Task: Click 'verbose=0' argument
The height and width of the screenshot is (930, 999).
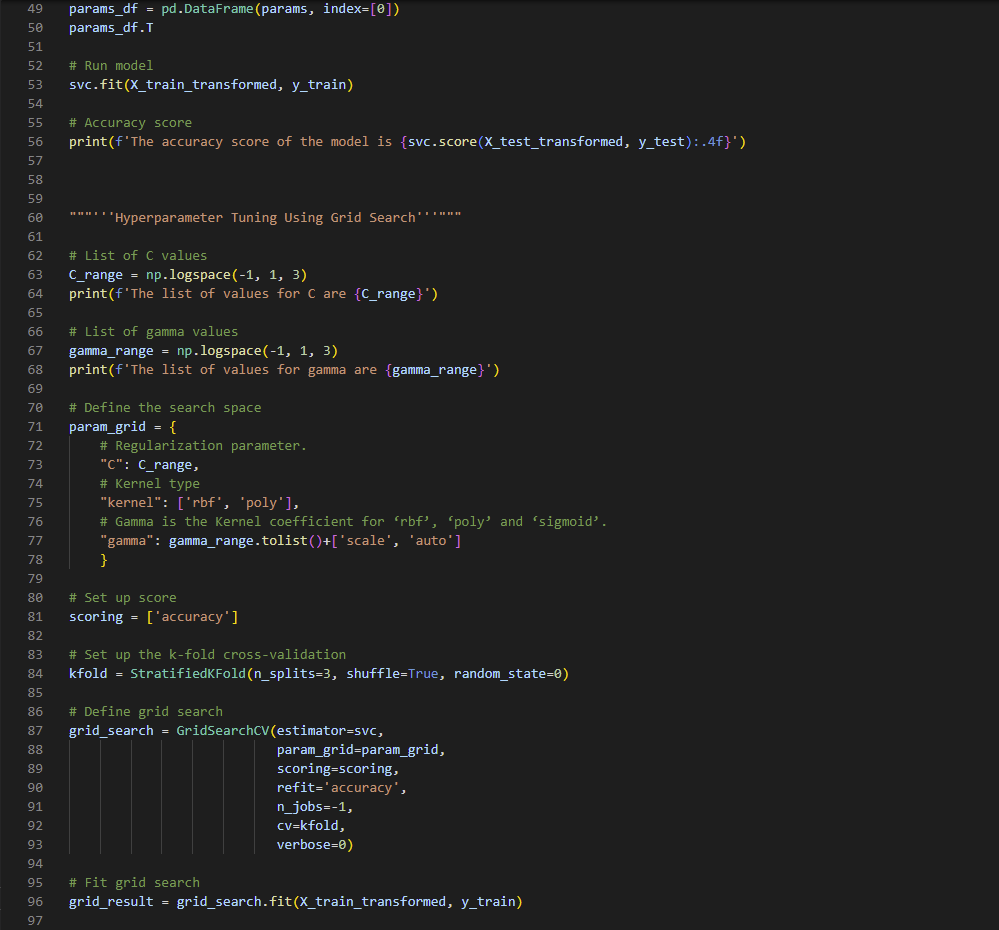Action: point(311,845)
